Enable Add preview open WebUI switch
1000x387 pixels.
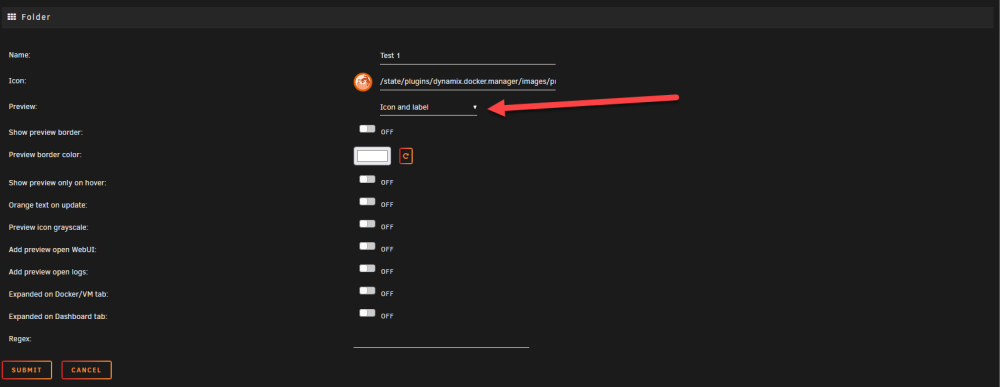367,246
